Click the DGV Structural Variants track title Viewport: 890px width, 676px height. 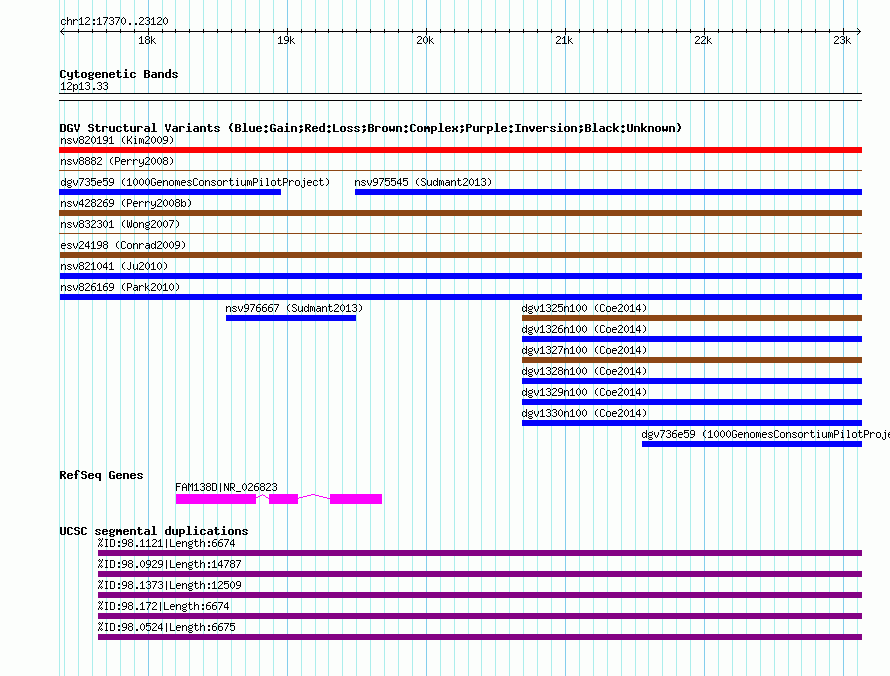370,128
